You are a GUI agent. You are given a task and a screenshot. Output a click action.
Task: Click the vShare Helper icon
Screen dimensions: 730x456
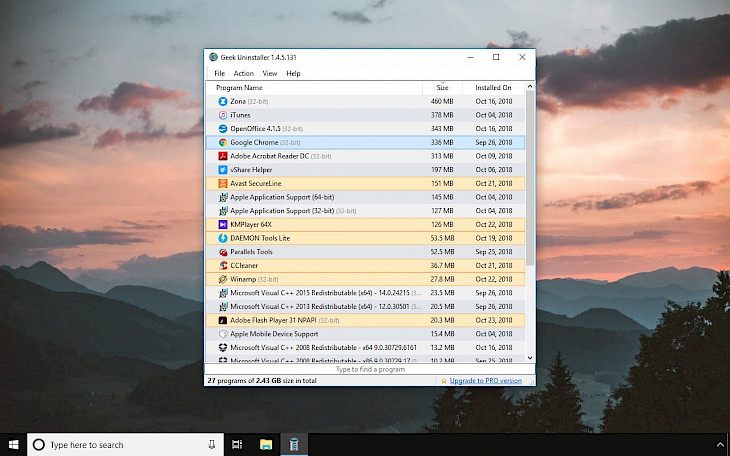pos(223,170)
